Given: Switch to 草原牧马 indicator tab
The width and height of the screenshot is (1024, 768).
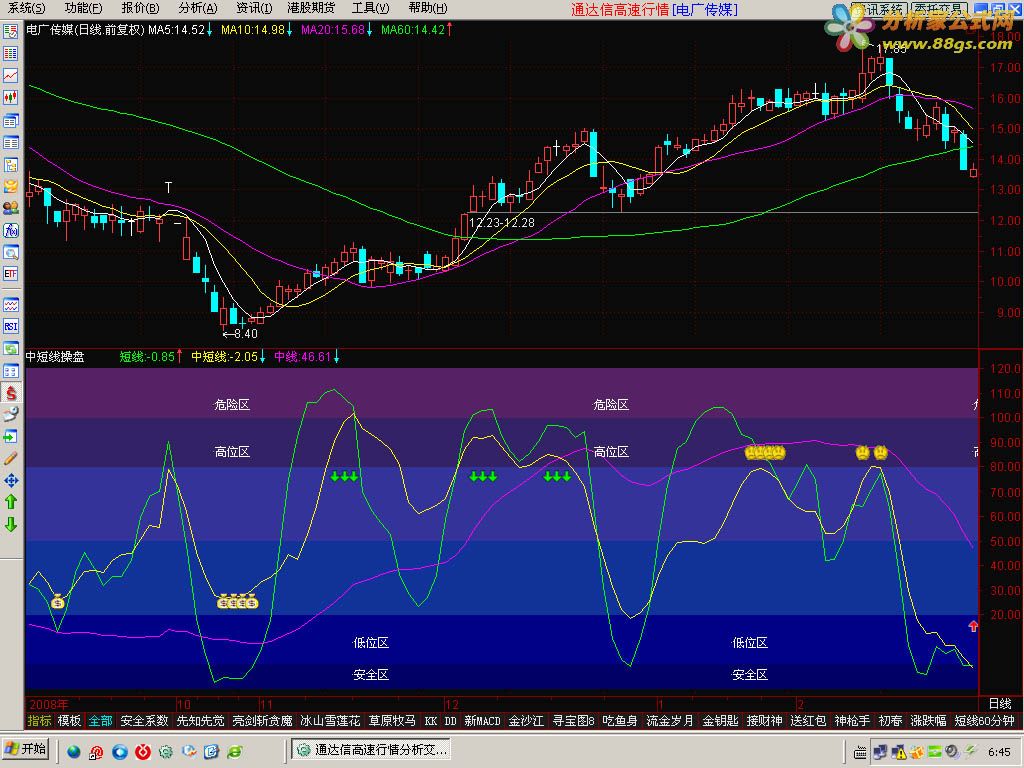Looking at the screenshot, I should pos(392,721).
